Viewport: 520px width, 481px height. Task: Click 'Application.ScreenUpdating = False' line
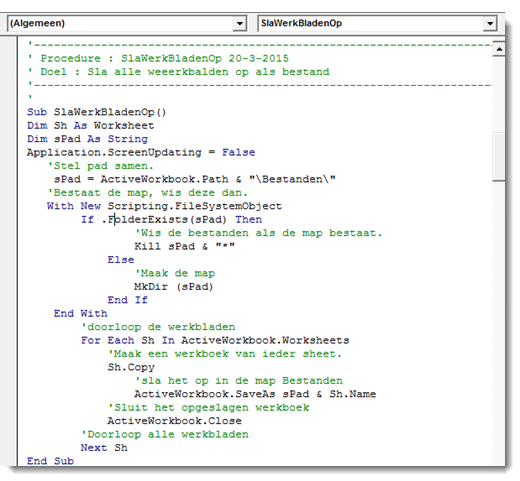coord(141,152)
